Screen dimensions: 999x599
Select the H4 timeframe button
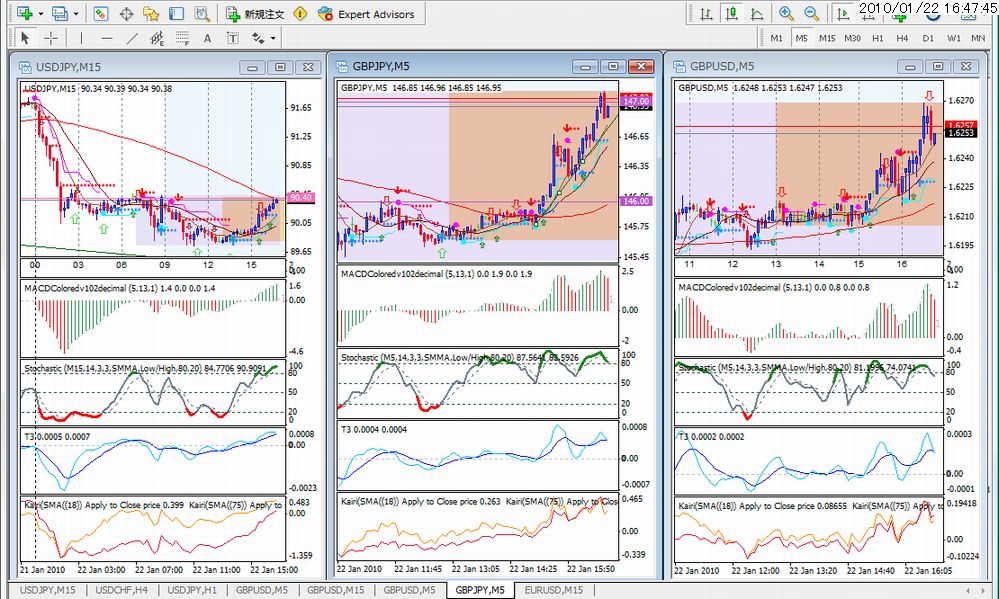click(x=902, y=38)
